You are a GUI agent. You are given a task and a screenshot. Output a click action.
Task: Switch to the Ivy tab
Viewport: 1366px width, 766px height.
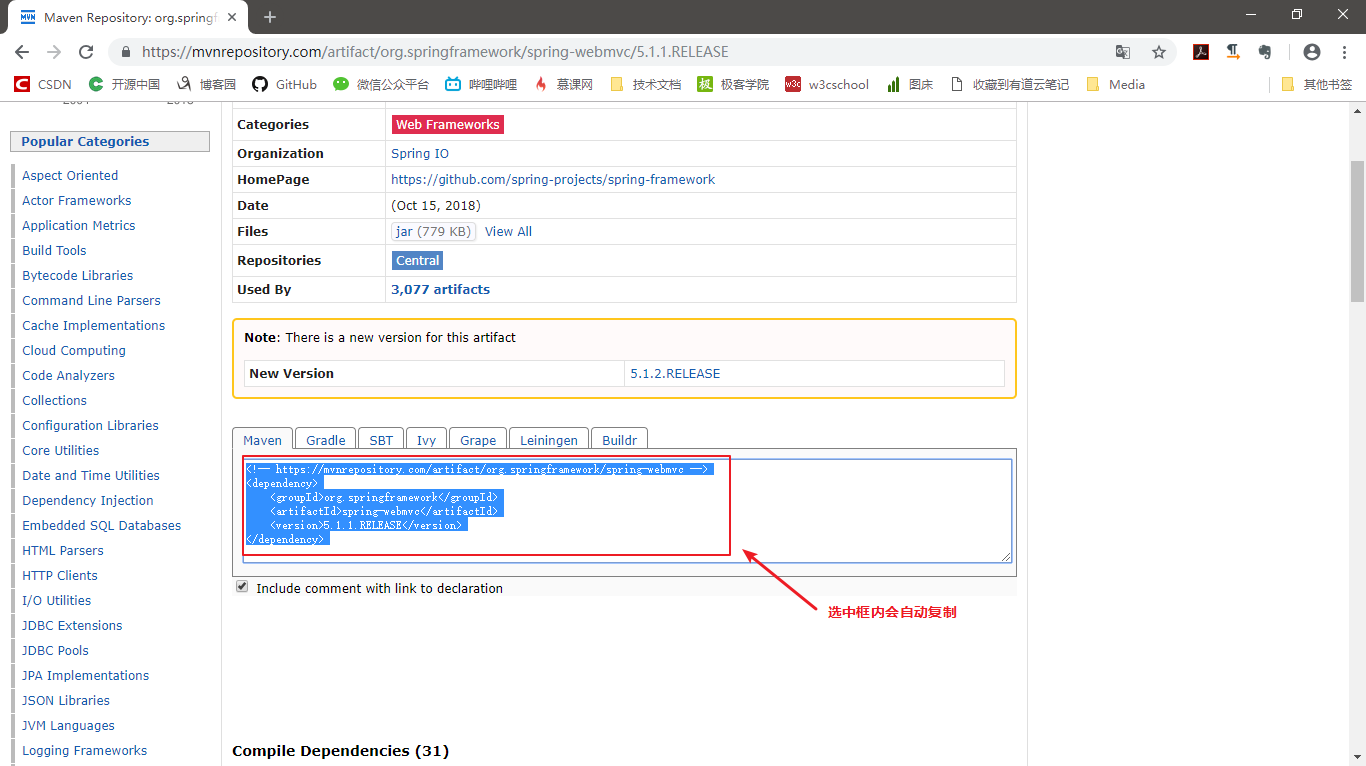click(x=427, y=440)
